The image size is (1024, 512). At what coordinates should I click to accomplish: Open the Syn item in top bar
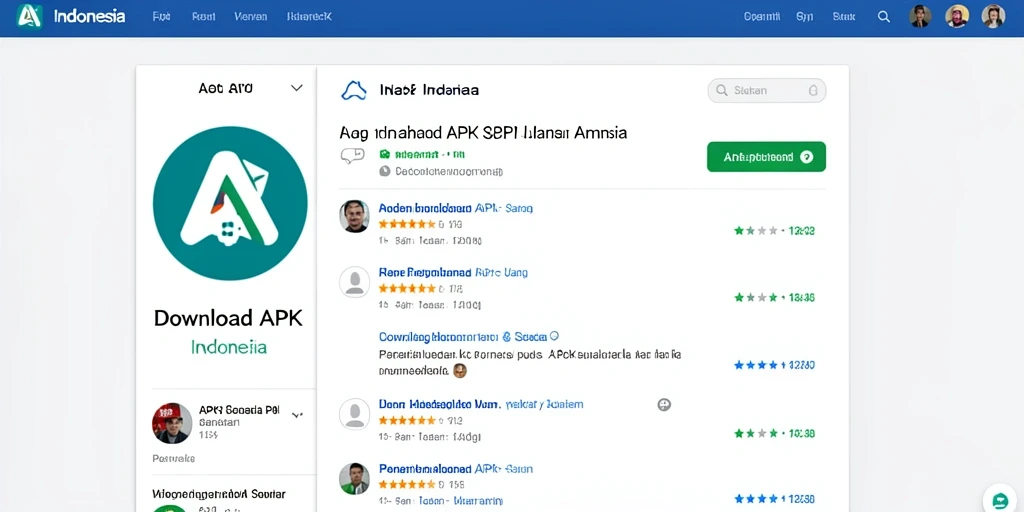[x=805, y=17]
